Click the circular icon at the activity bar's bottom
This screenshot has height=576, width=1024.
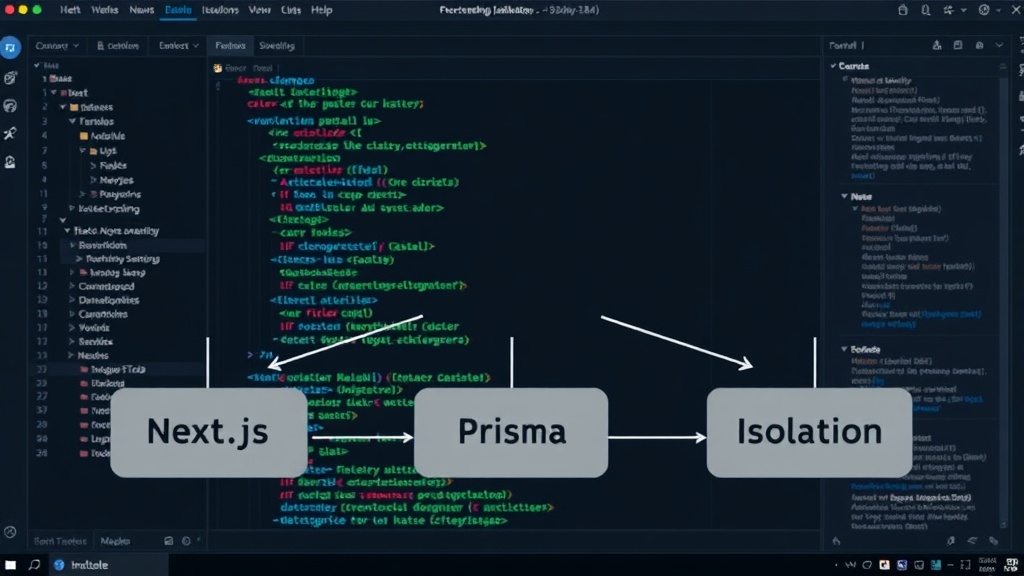10,532
